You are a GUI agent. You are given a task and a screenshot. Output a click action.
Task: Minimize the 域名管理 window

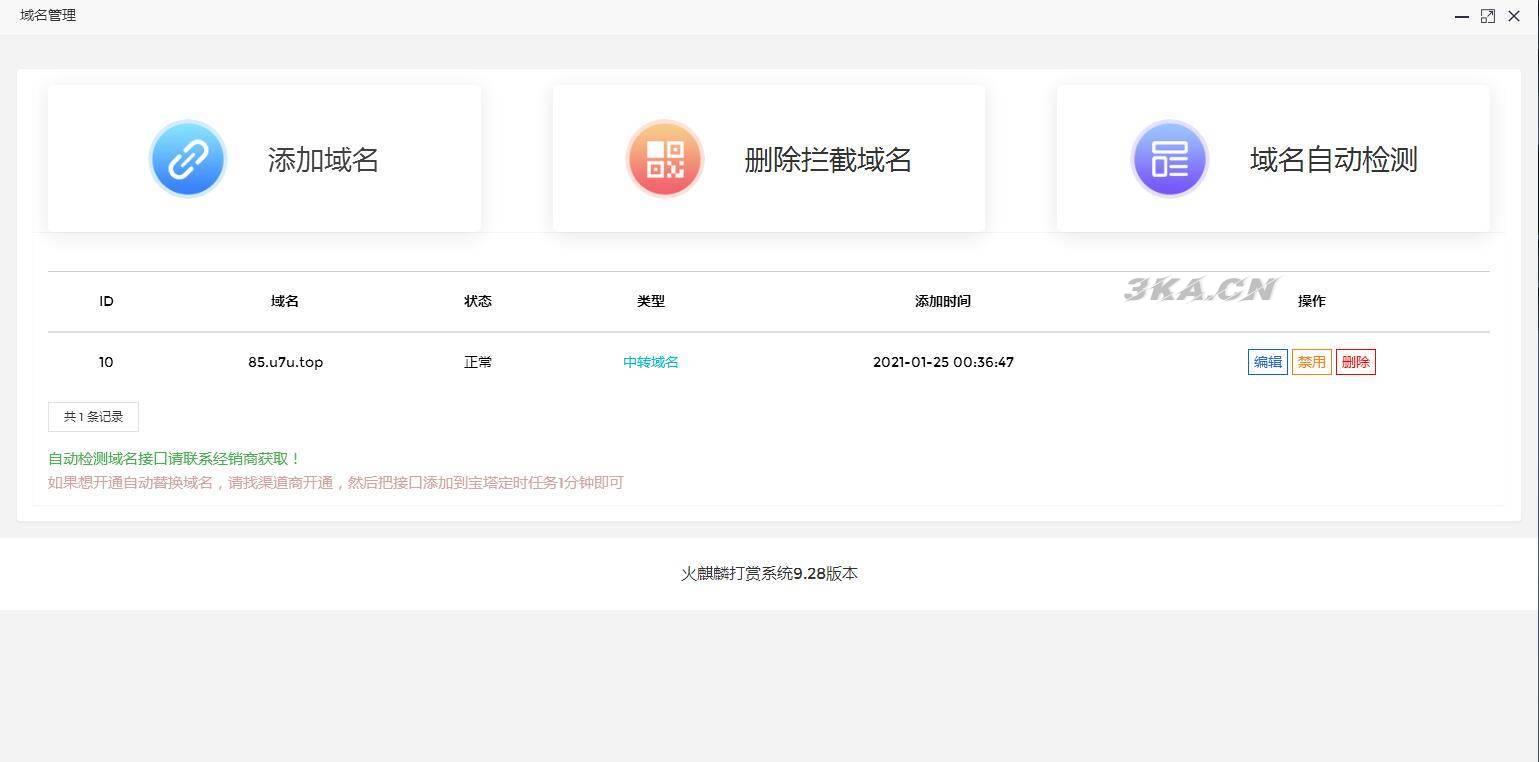tap(1462, 16)
